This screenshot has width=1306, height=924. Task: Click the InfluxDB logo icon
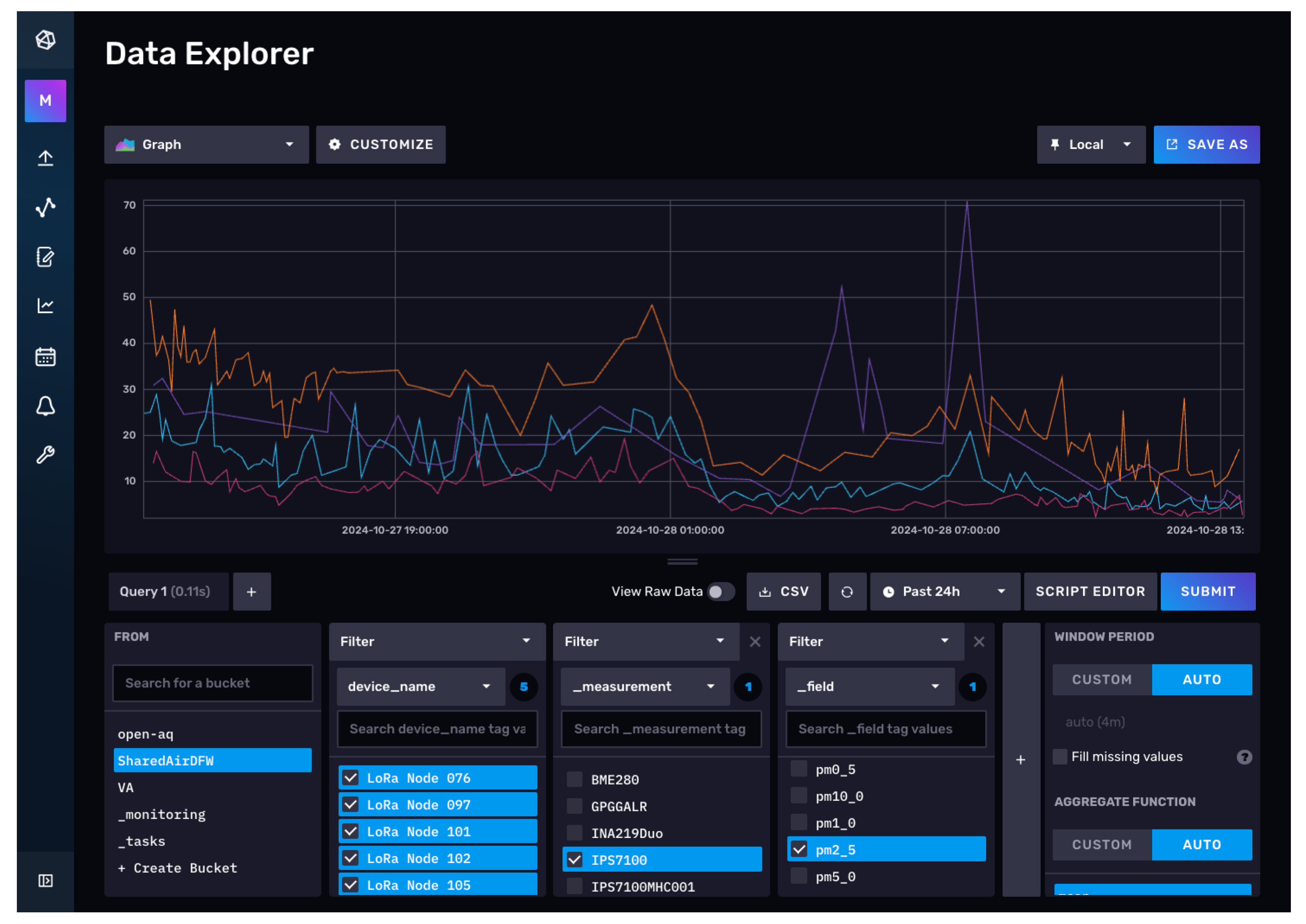click(45, 40)
